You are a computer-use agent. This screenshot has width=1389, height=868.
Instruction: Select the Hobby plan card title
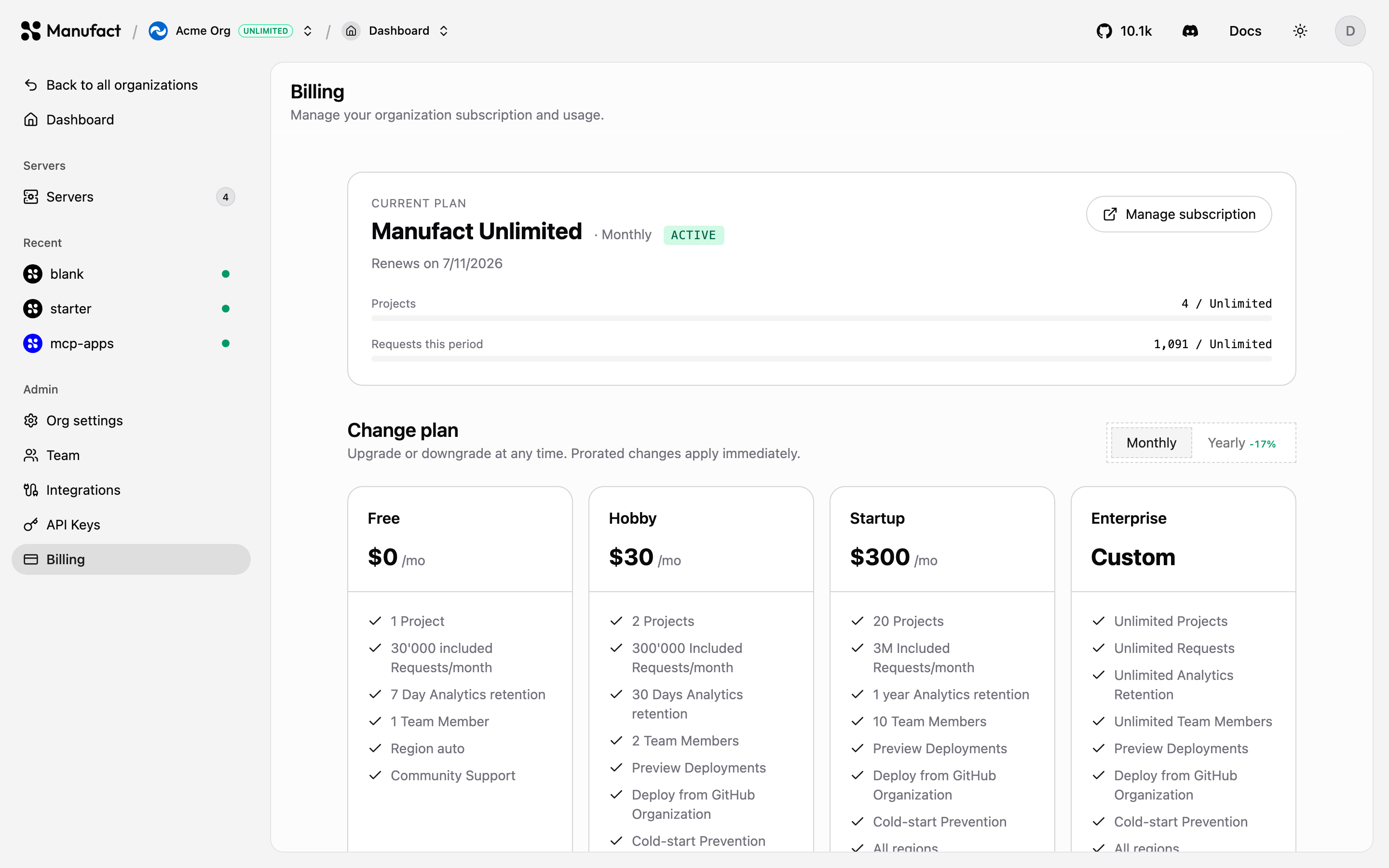pyautogui.click(x=632, y=518)
